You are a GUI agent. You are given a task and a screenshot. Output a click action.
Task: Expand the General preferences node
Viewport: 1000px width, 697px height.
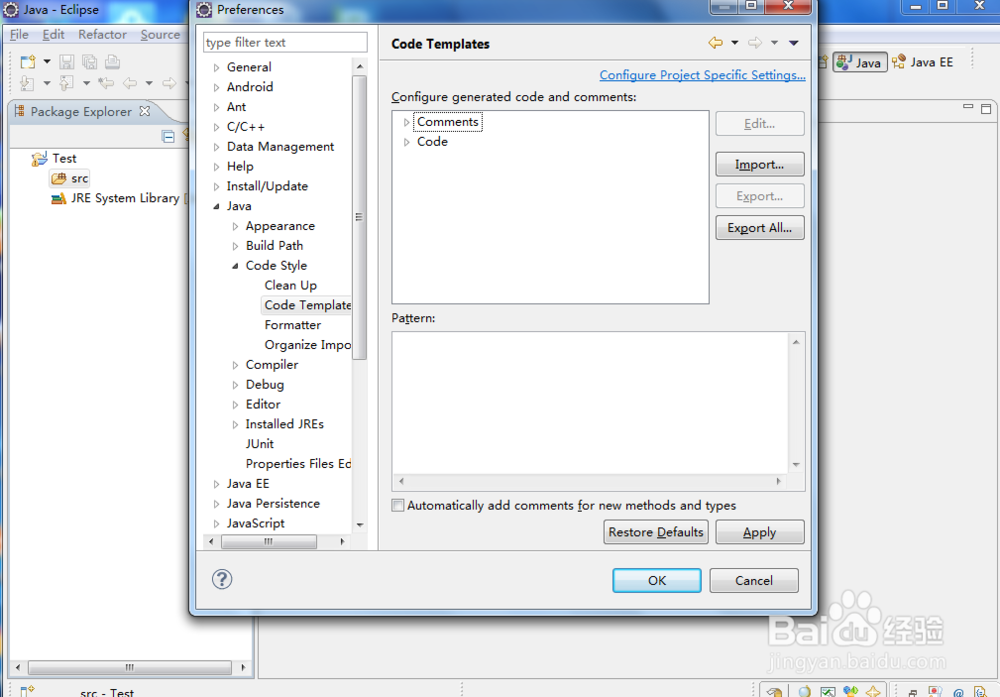coord(216,67)
